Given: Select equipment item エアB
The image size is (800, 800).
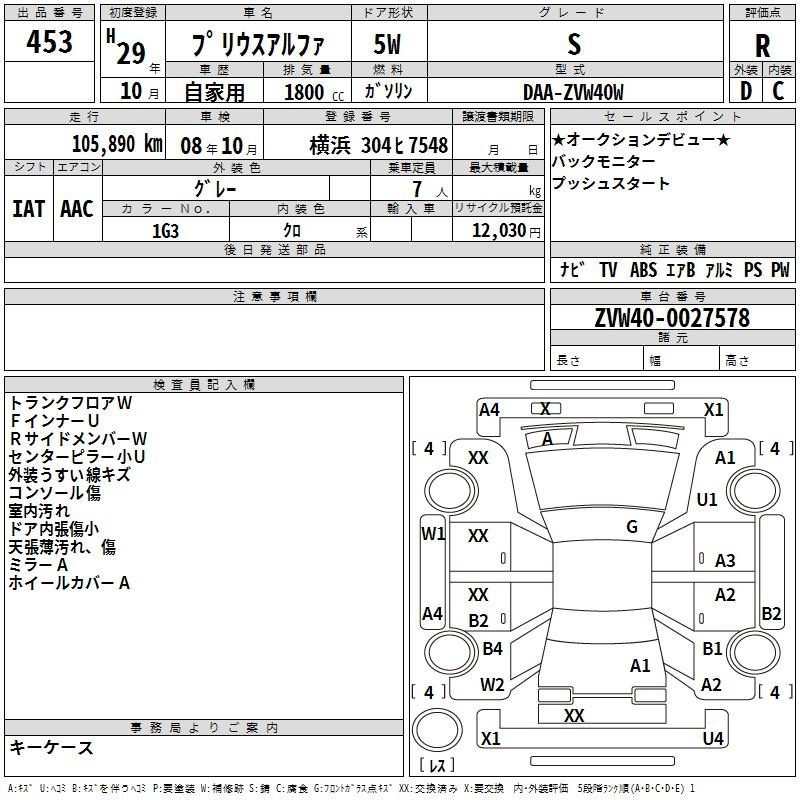Looking at the screenshot, I should click(x=681, y=269).
